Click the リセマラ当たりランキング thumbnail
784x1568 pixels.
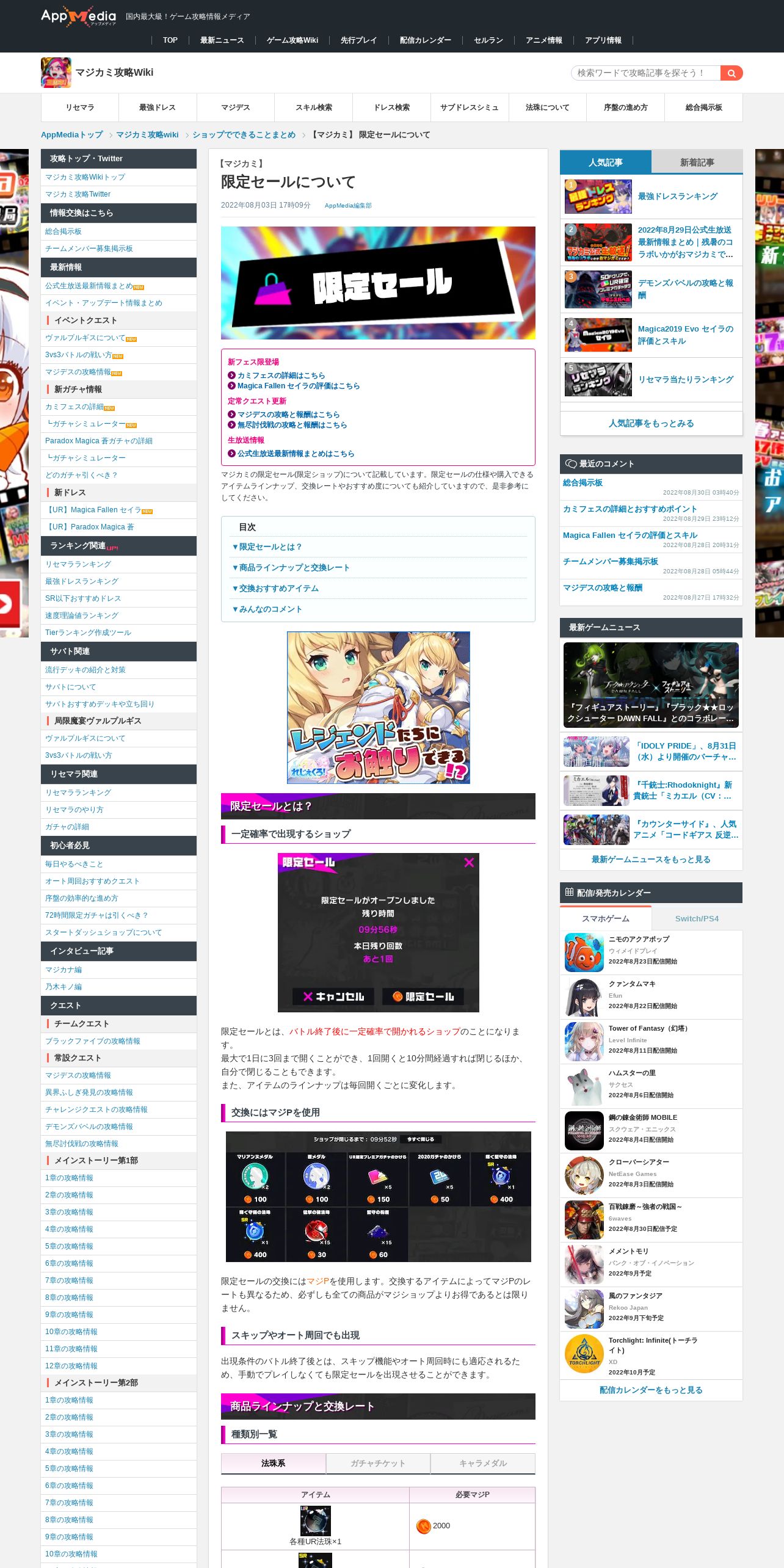598,379
